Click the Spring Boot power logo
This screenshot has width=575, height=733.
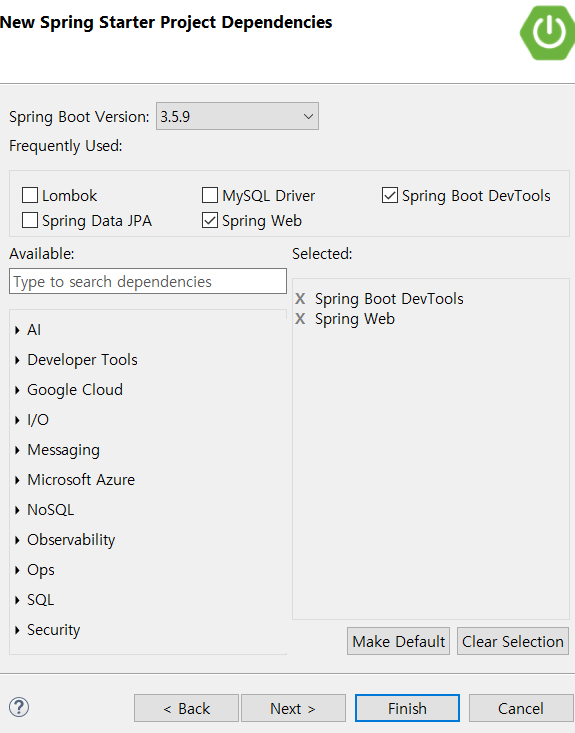(547, 33)
